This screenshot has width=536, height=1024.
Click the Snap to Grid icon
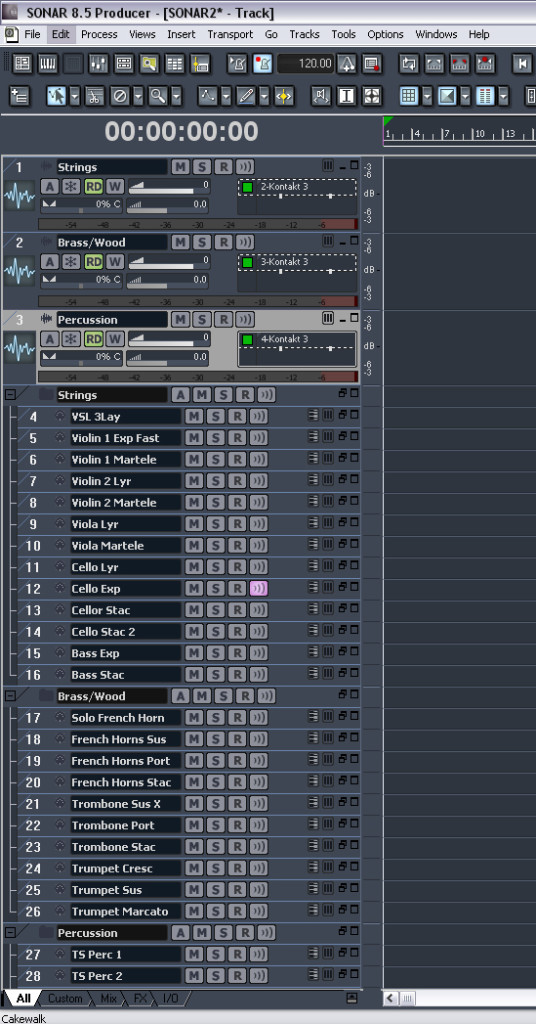coord(409,96)
